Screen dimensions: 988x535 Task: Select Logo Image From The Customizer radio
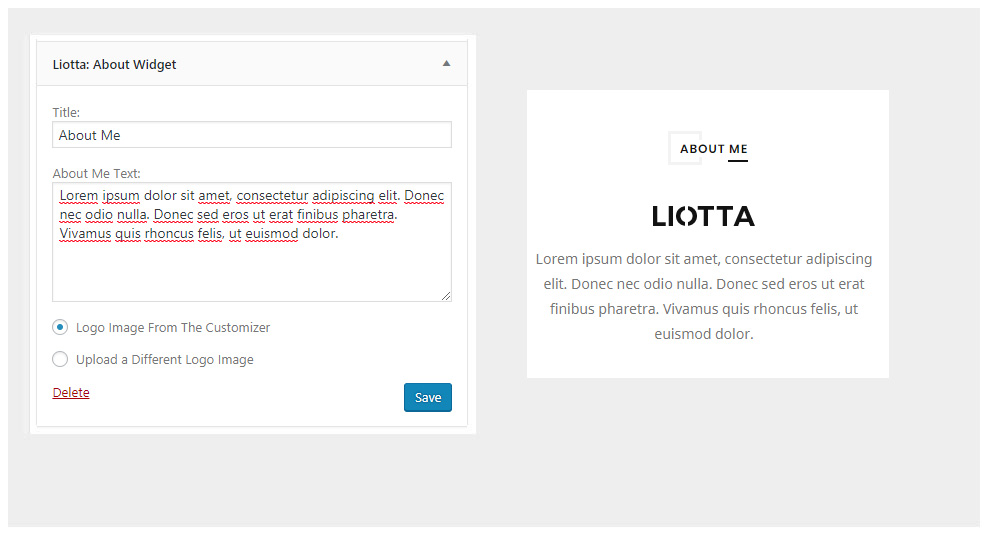point(60,327)
